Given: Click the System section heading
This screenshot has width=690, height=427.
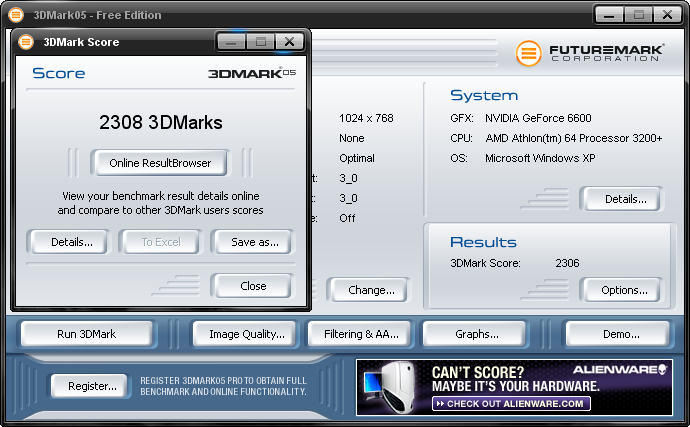Looking at the screenshot, I should tap(484, 95).
